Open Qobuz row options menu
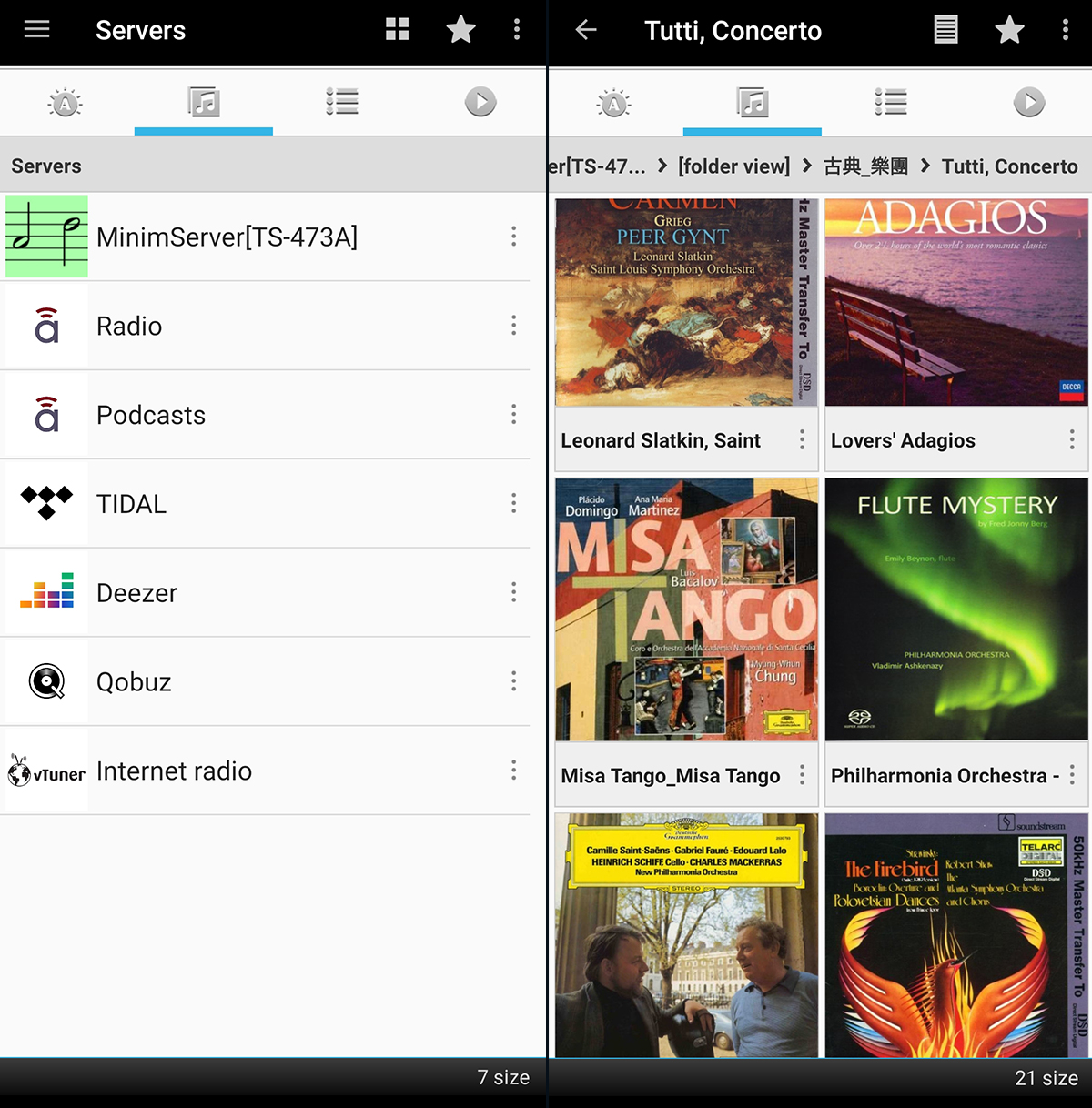This screenshot has width=1092, height=1108. (514, 682)
